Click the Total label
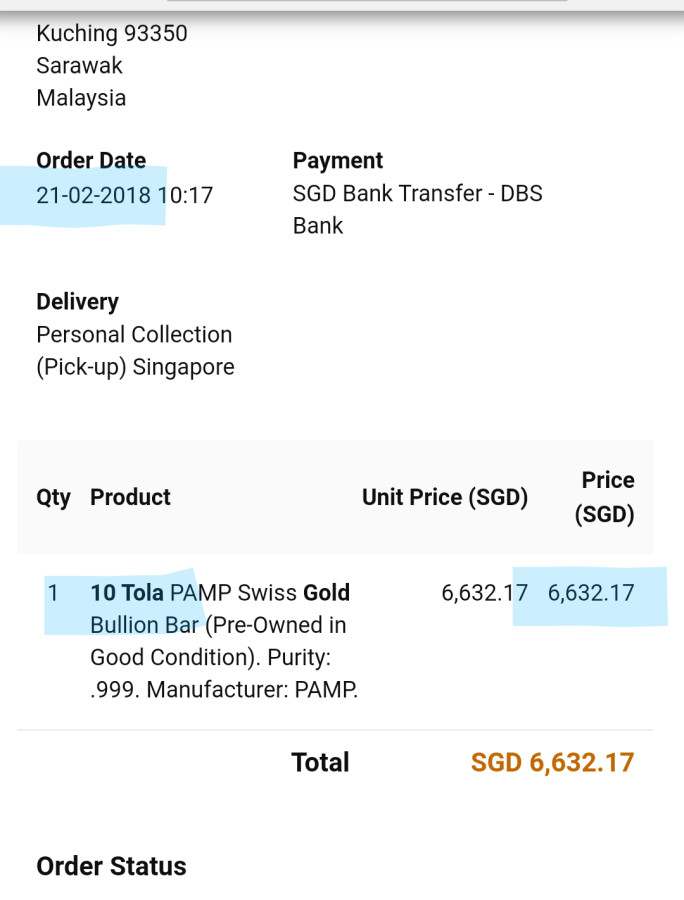Viewport: 684px width, 900px height. (320, 763)
